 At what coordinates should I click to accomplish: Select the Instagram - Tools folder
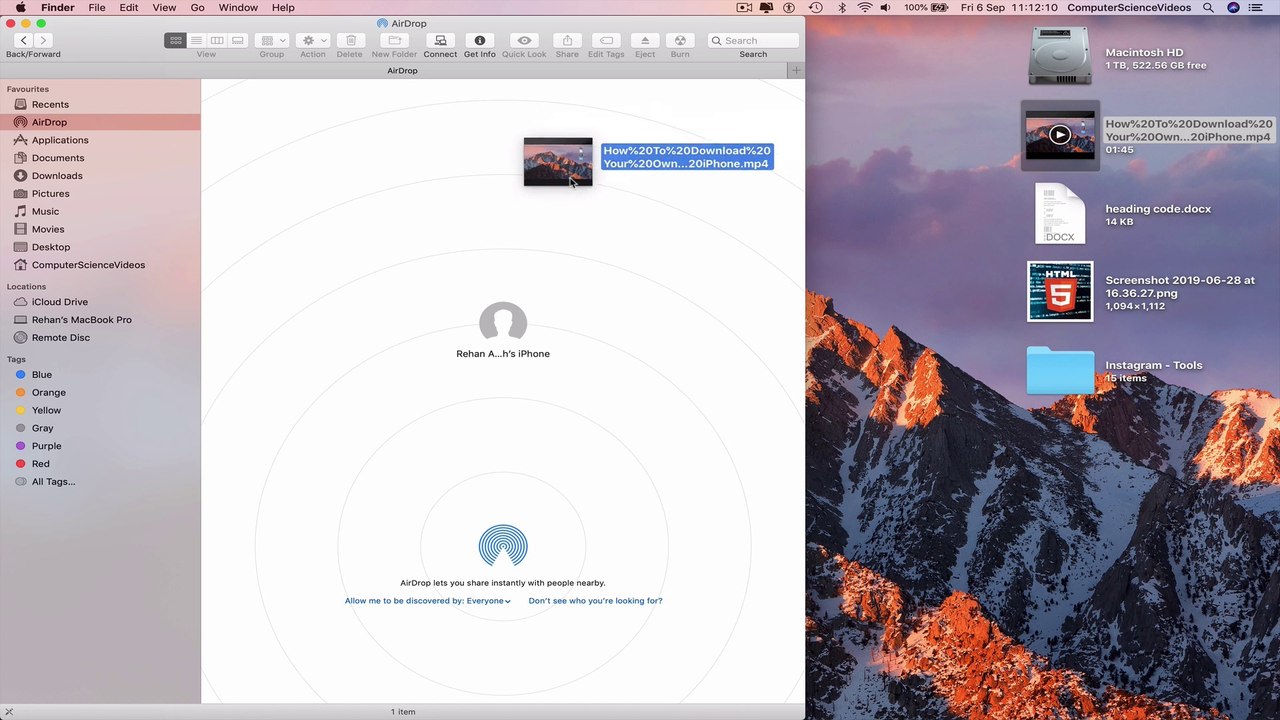(1060, 370)
